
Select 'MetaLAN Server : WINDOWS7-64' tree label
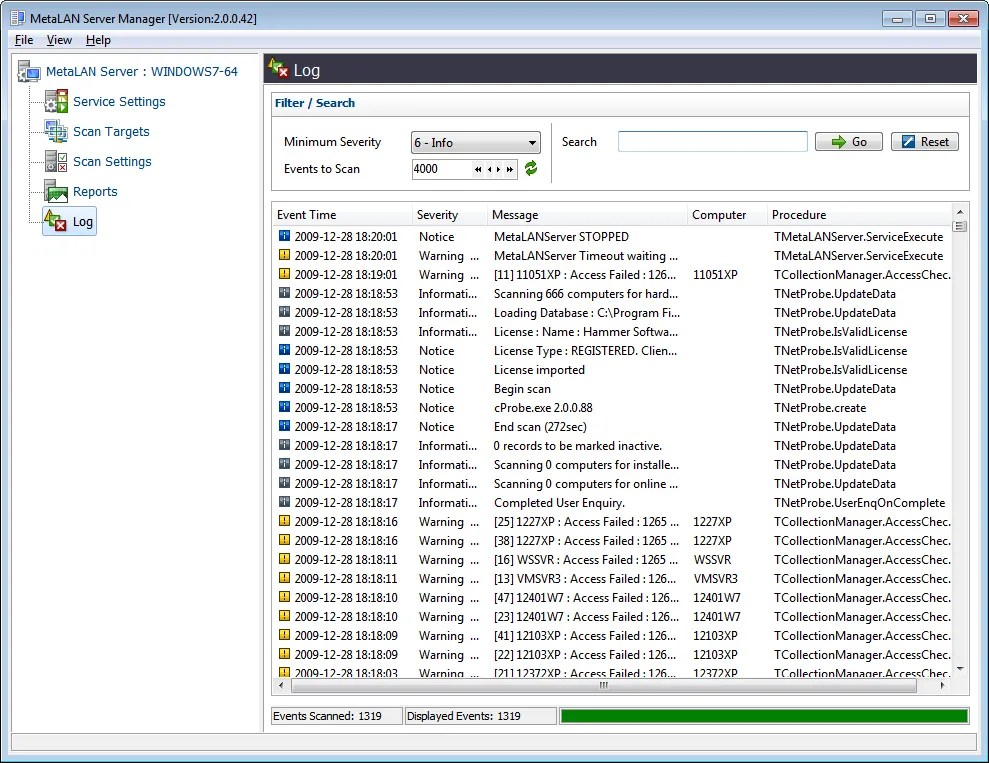(x=142, y=71)
